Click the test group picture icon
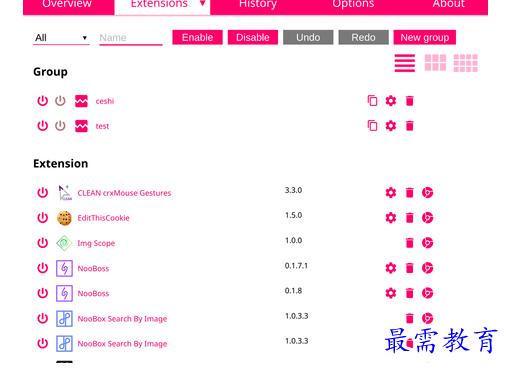 coord(81,126)
